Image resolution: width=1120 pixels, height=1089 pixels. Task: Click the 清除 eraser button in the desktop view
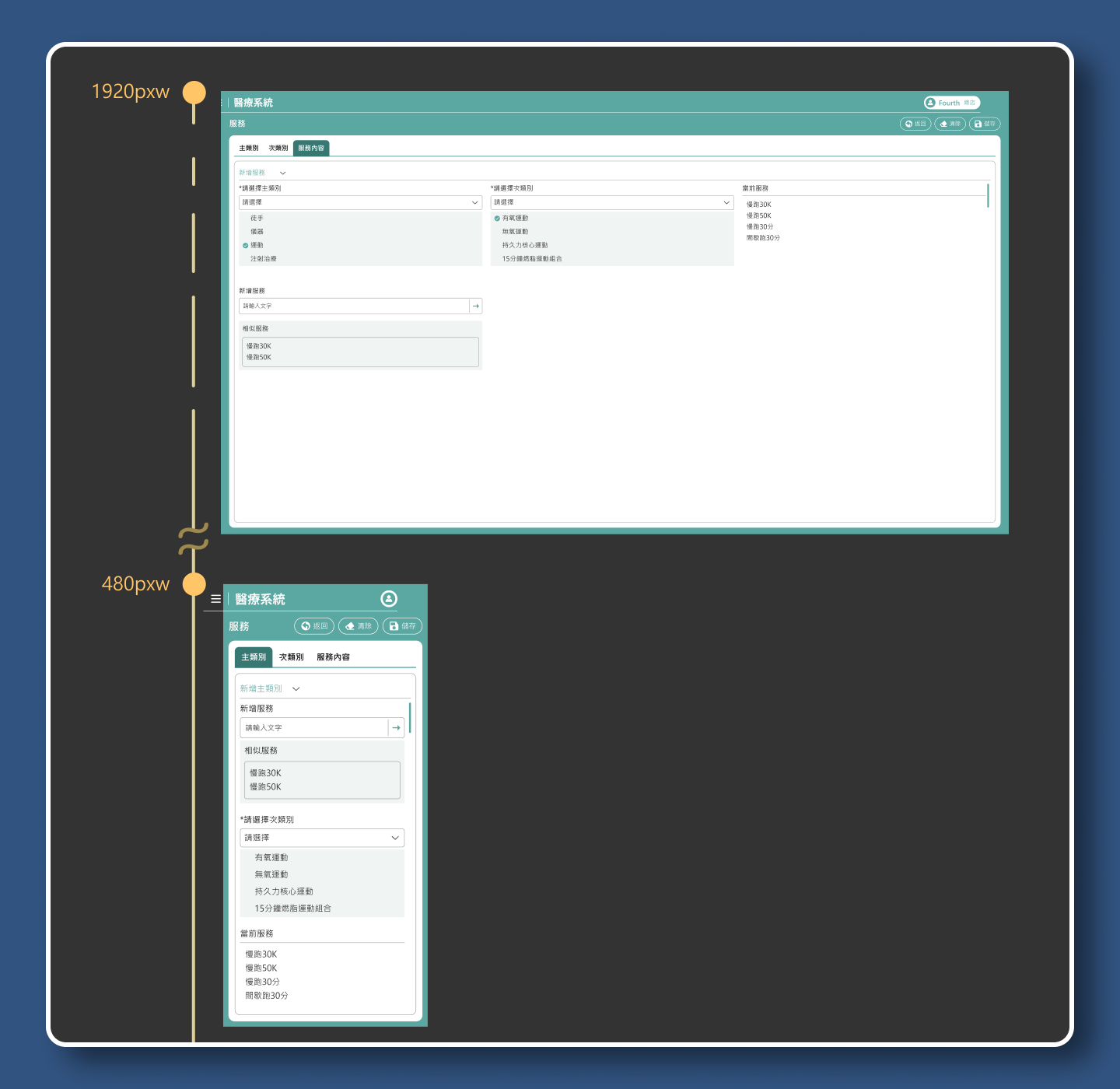[950, 124]
